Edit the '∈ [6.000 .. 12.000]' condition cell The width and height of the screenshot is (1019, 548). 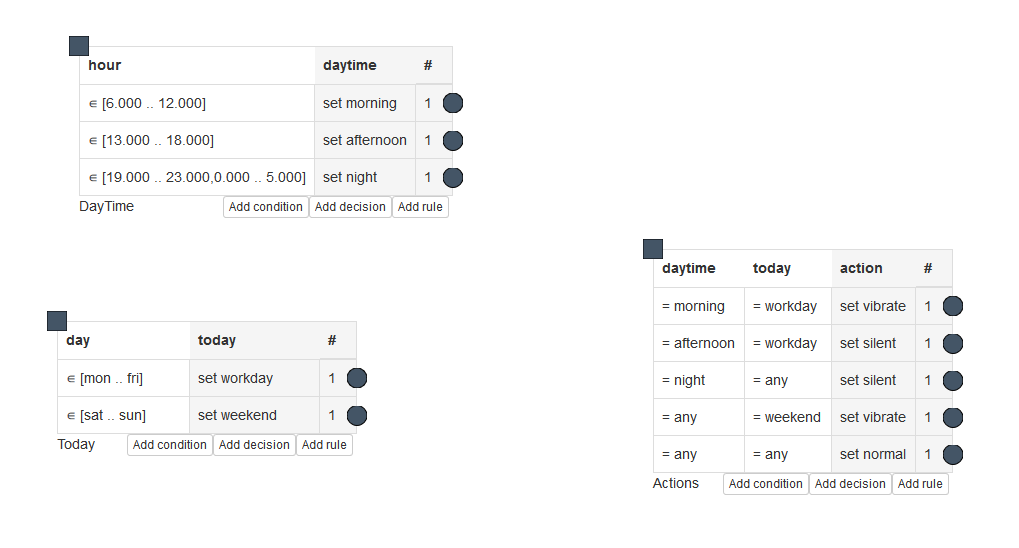click(197, 103)
